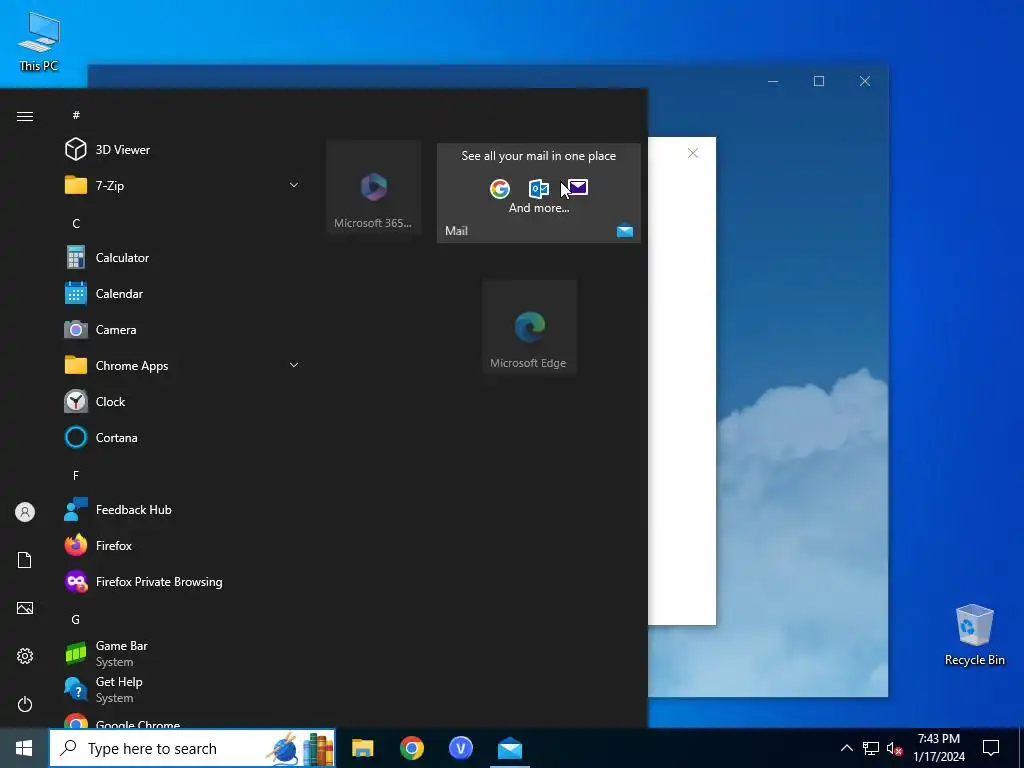Open the notification center icon
This screenshot has width=1024, height=768.
[x=991, y=748]
